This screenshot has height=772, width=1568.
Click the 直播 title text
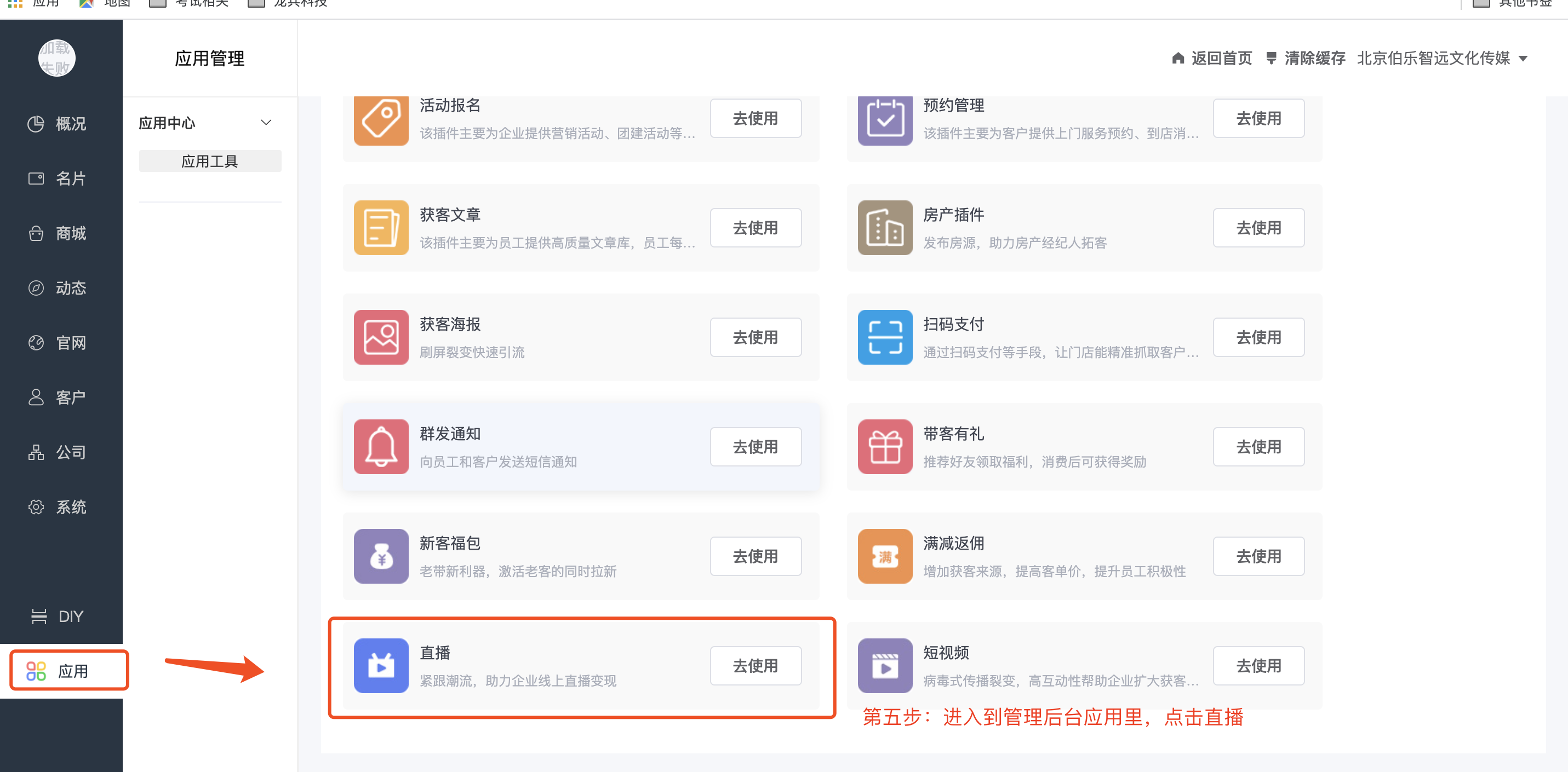434,653
